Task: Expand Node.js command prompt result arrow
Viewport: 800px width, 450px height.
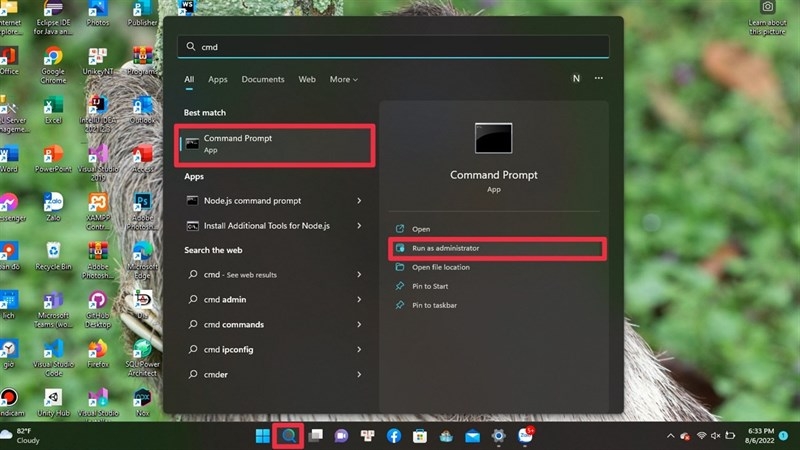Action: coord(359,201)
